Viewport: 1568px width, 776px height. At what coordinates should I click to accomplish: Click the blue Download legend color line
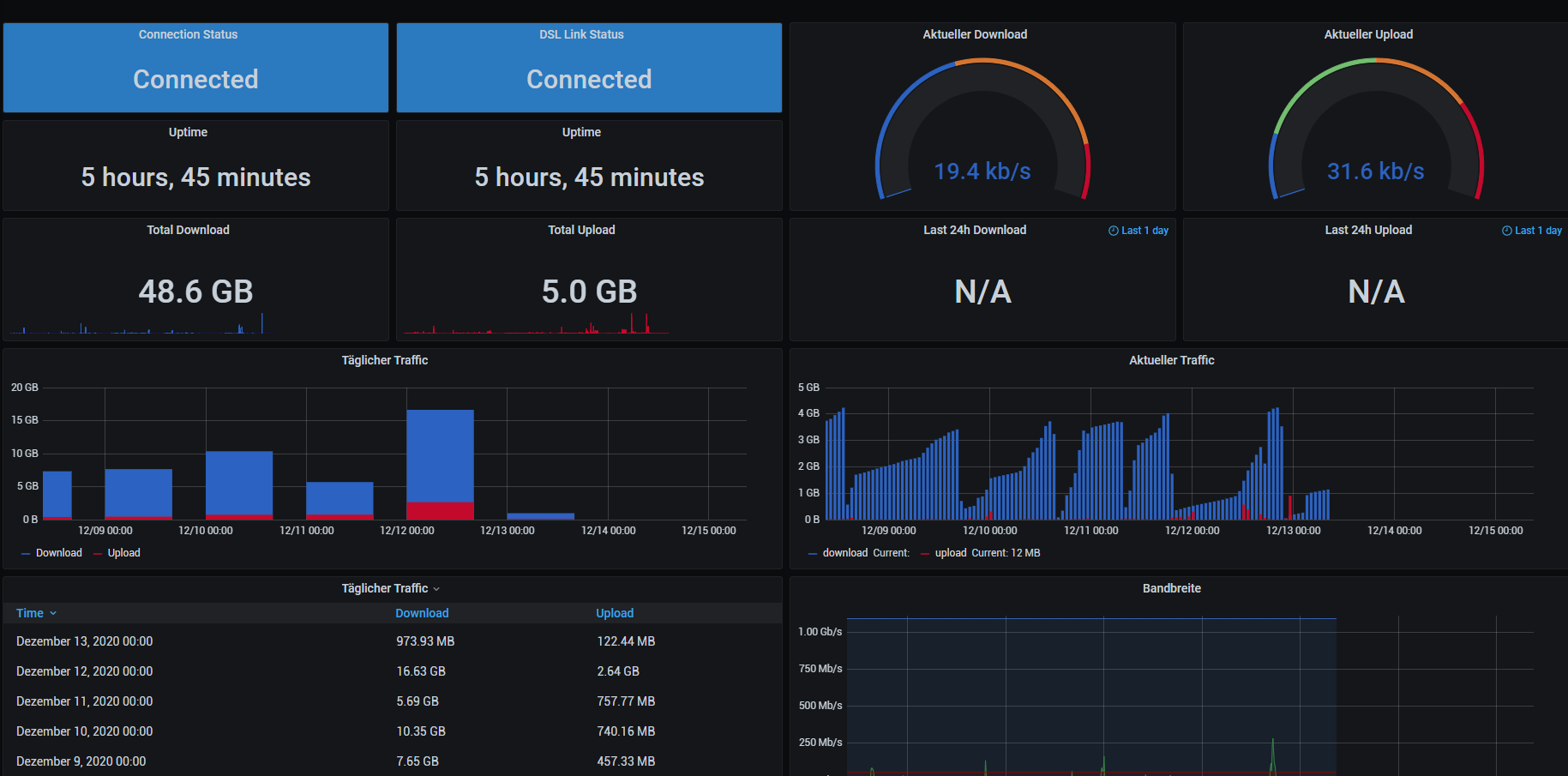coord(26,554)
